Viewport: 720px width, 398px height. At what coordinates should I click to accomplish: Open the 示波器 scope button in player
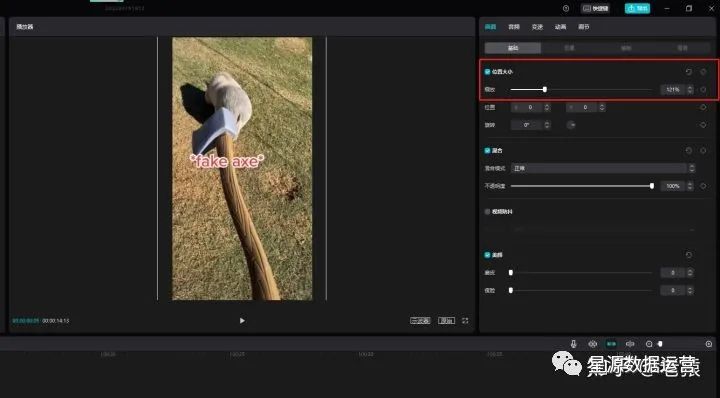420,320
